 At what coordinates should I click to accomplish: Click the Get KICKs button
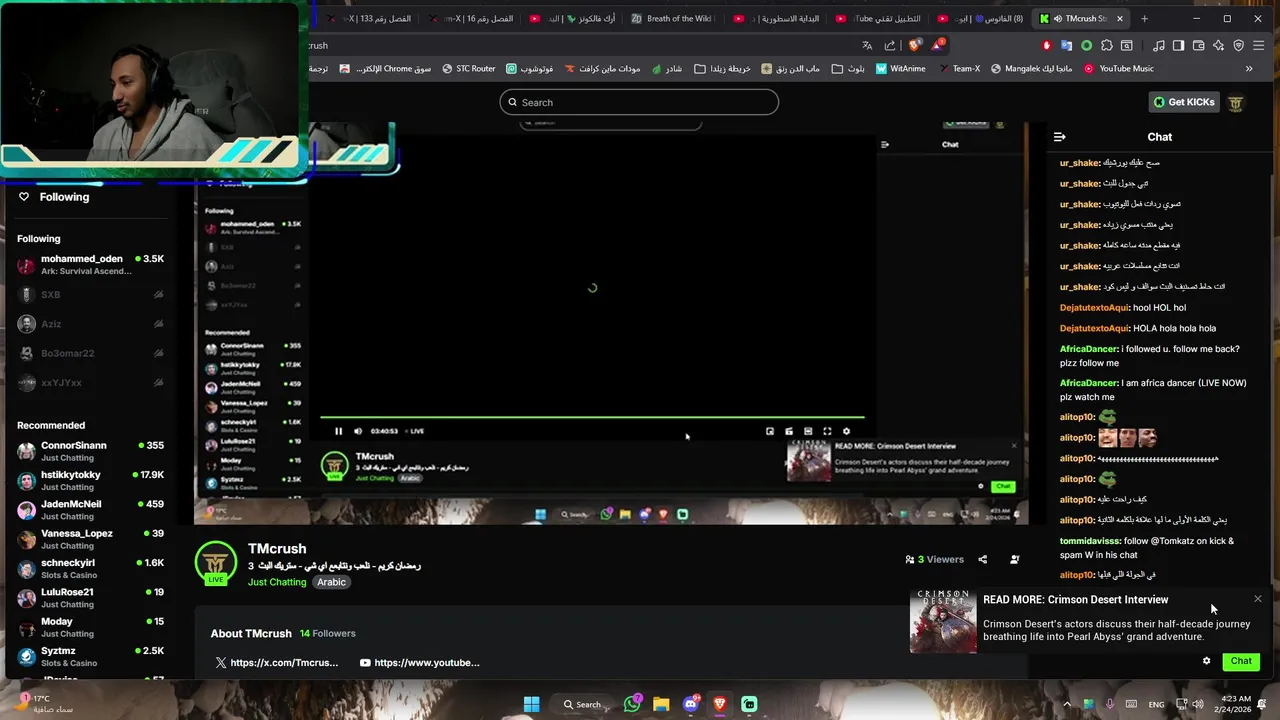click(1184, 102)
